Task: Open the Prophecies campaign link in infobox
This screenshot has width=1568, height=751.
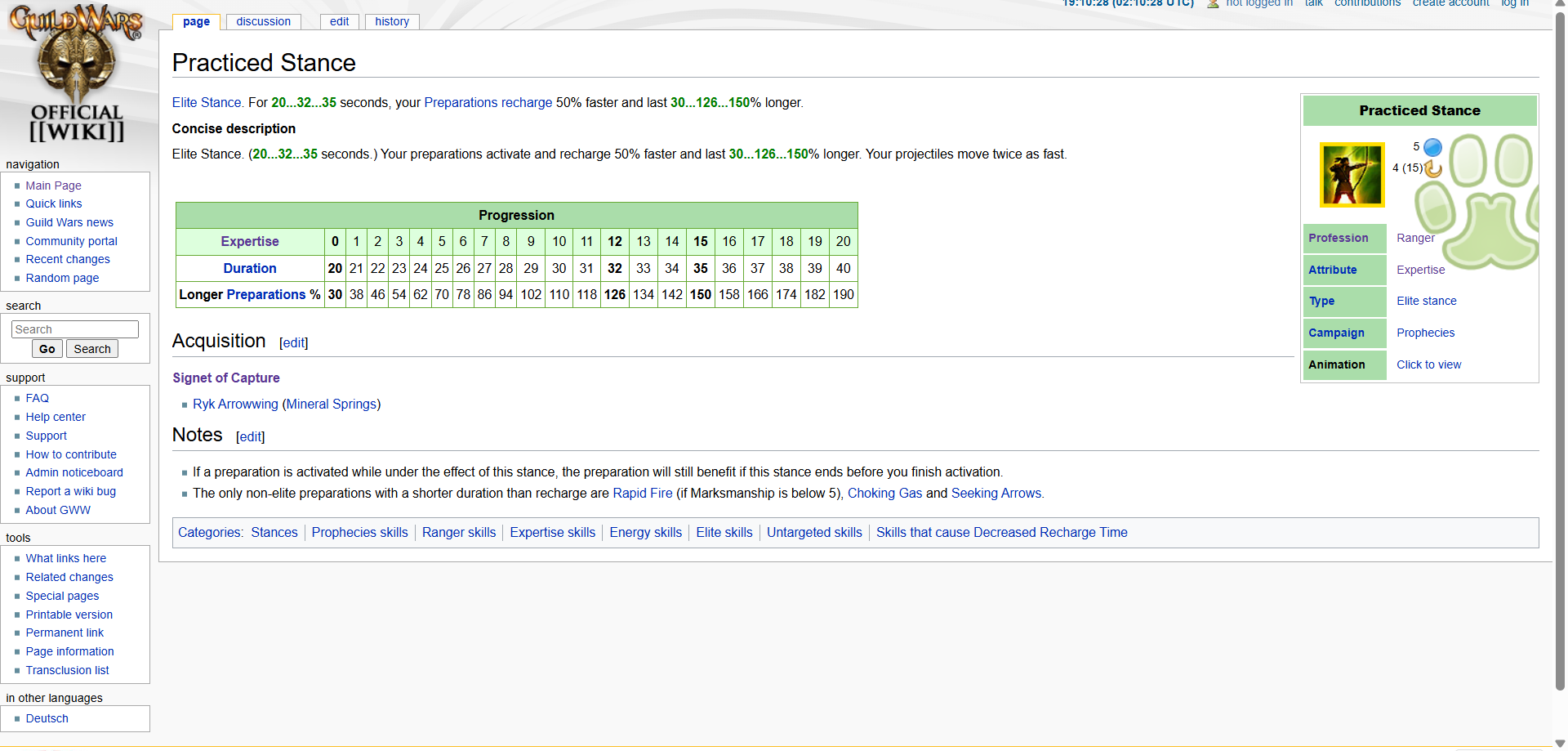Action: click(x=1426, y=333)
